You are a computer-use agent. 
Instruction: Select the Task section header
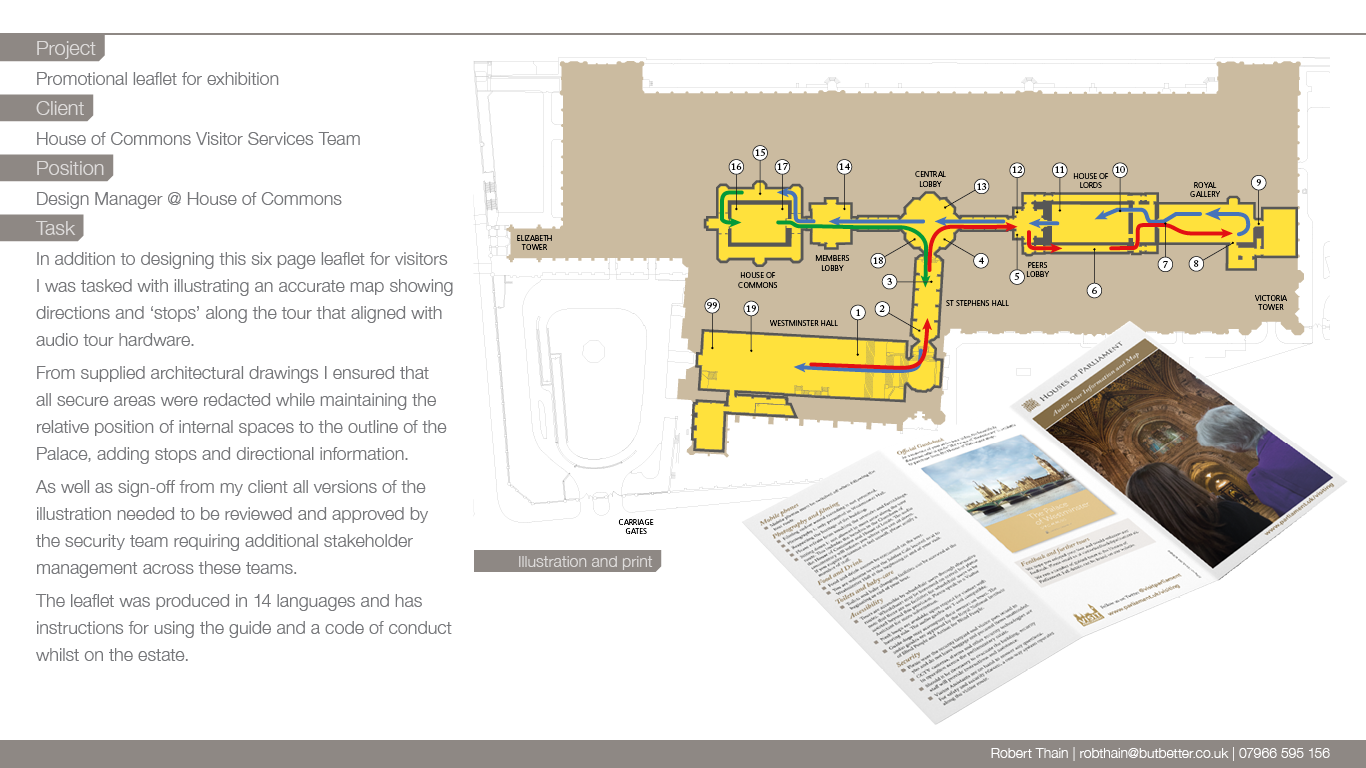[55, 228]
